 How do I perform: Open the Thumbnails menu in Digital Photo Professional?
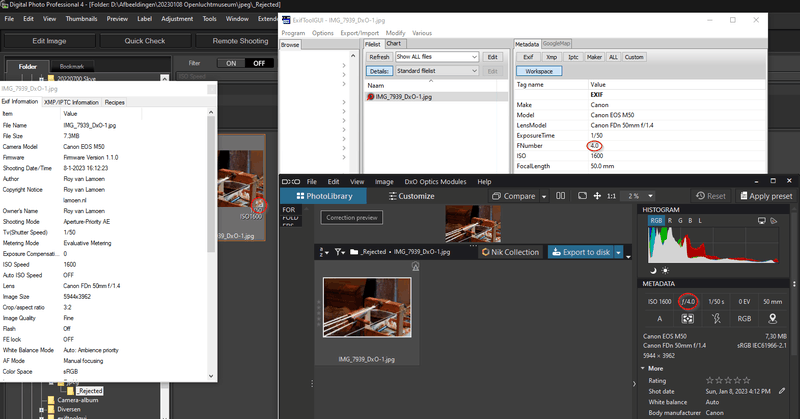pyautogui.click(x=81, y=19)
